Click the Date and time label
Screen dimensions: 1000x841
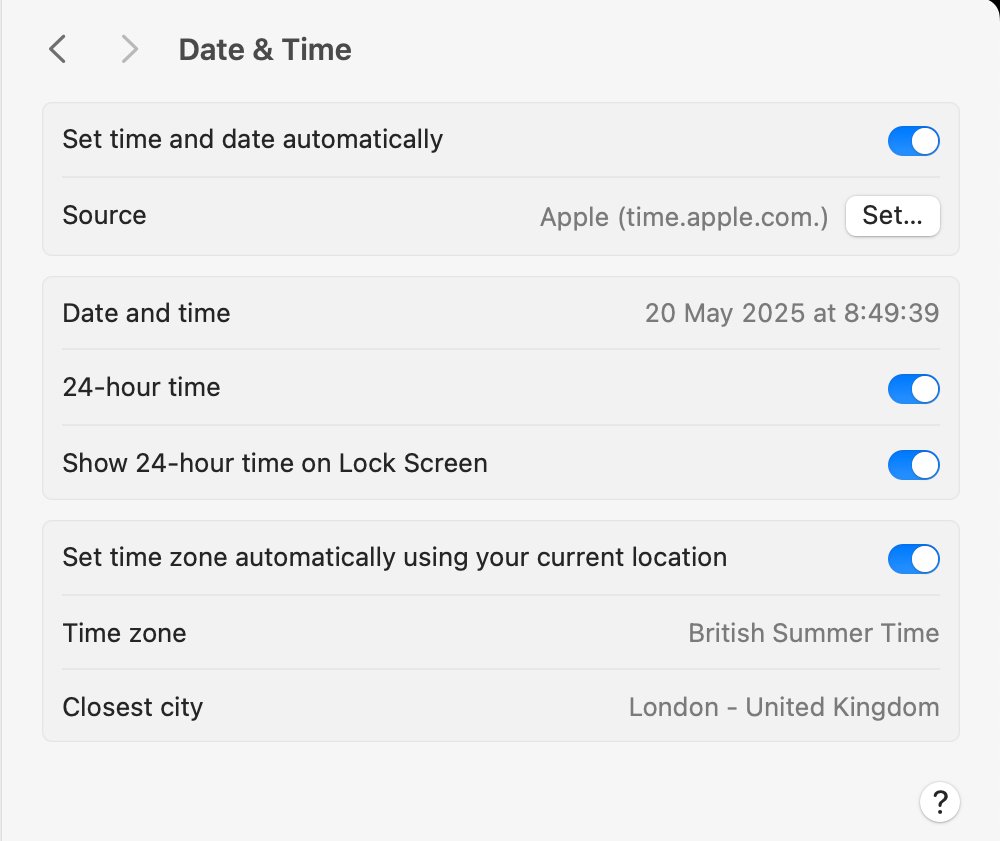146,313
